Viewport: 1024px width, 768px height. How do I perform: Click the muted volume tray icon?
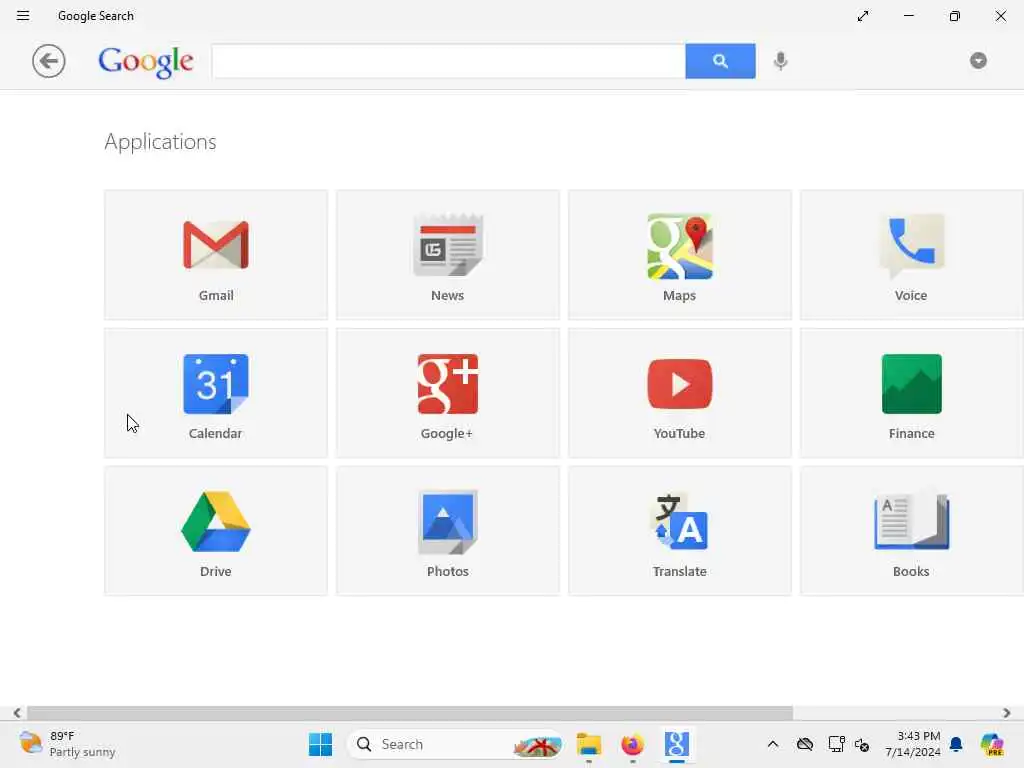[862, 744]
